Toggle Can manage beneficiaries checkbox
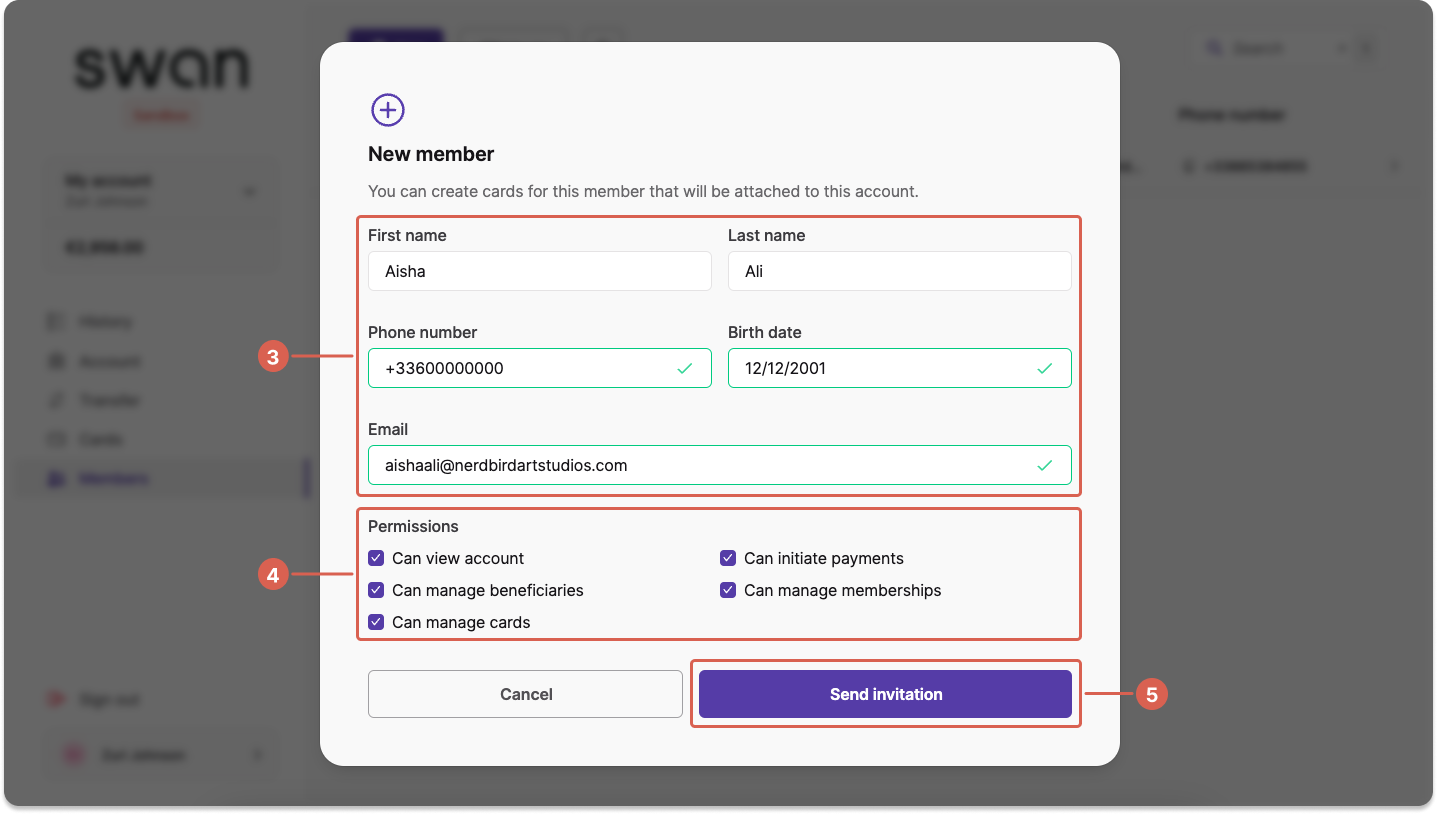 (376, 590)
